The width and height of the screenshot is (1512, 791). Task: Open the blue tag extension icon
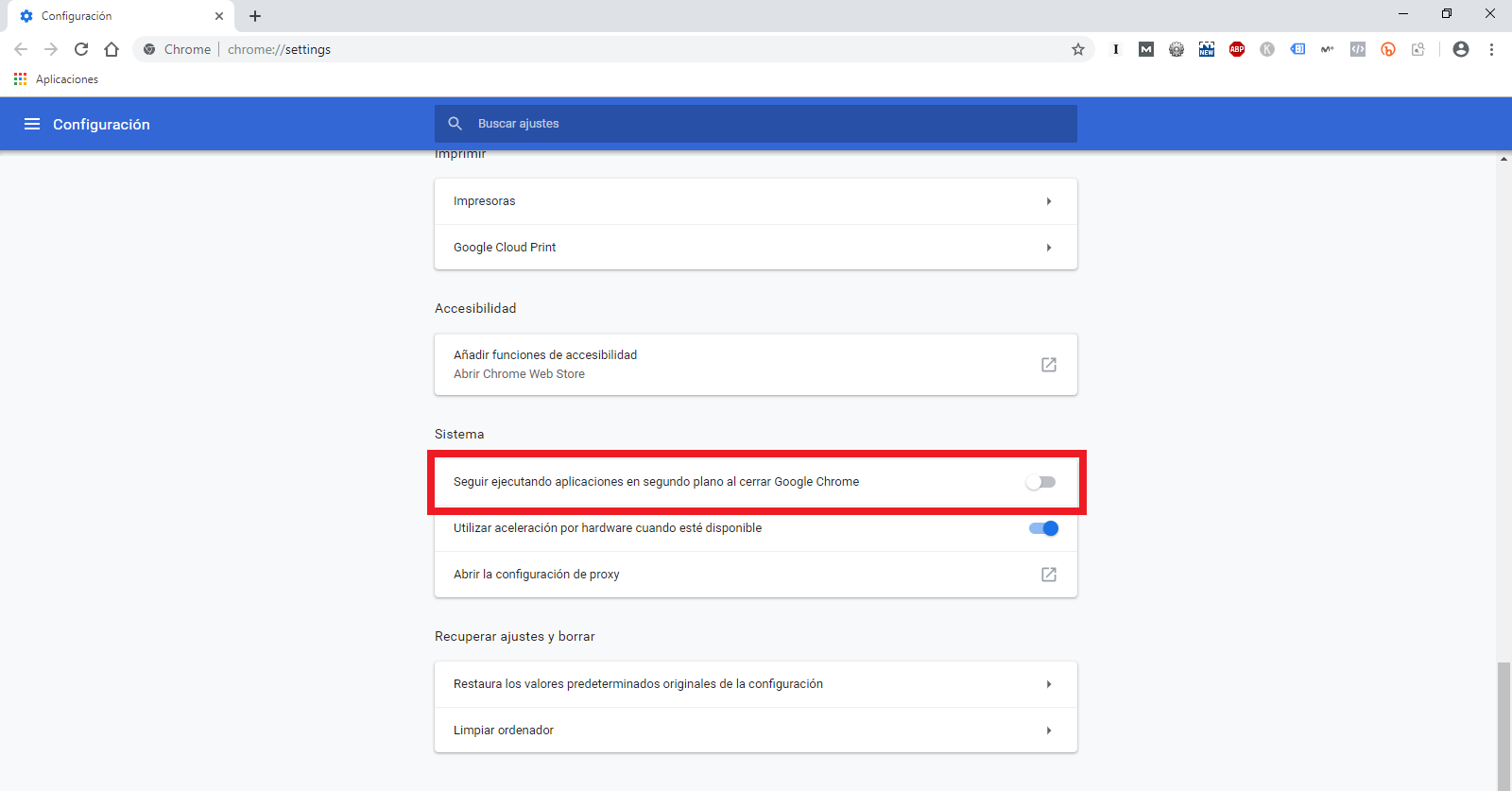1297,49
